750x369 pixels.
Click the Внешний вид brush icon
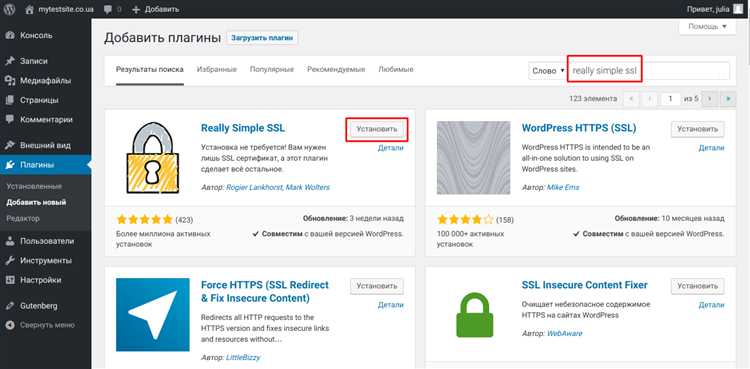click(x=10, y=145)
